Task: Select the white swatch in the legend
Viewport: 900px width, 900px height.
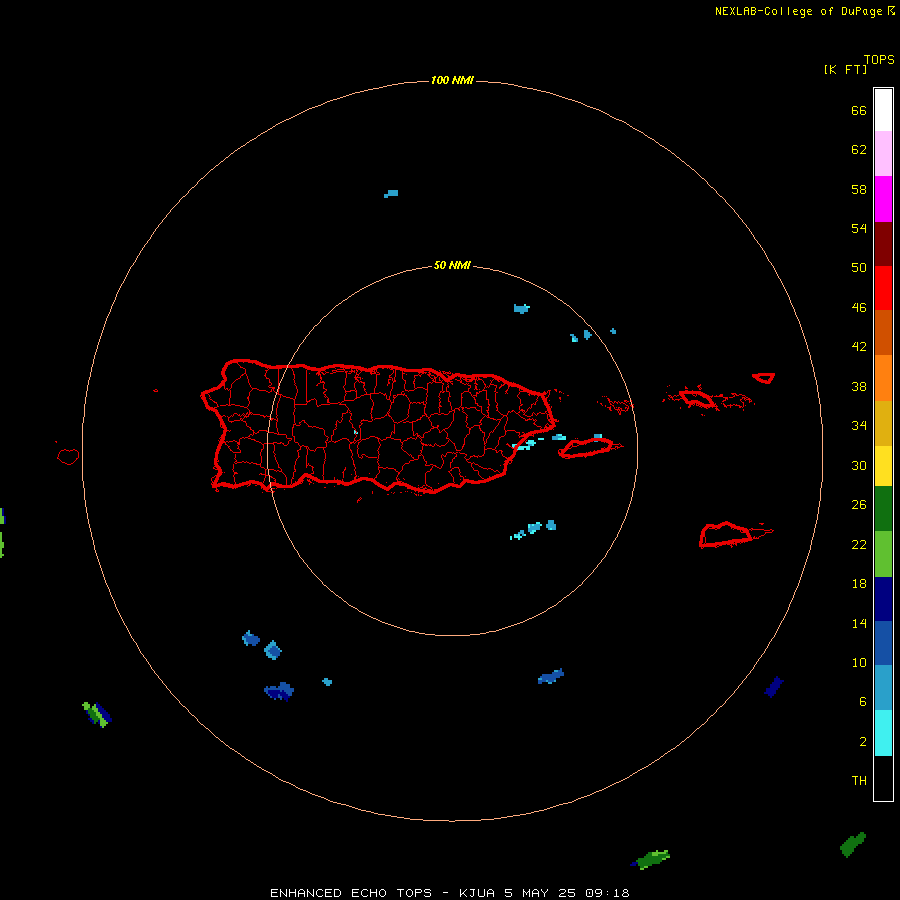Action: 883,110
